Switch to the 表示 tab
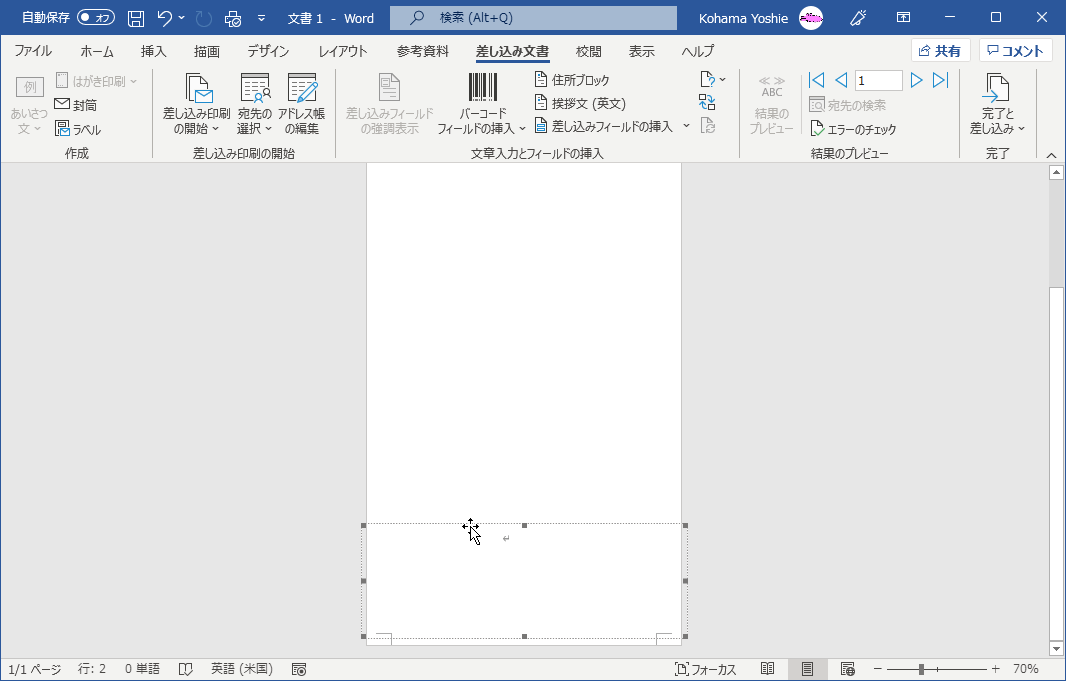The width and height of the screenshot is (1066, 681). coord(641,51)
